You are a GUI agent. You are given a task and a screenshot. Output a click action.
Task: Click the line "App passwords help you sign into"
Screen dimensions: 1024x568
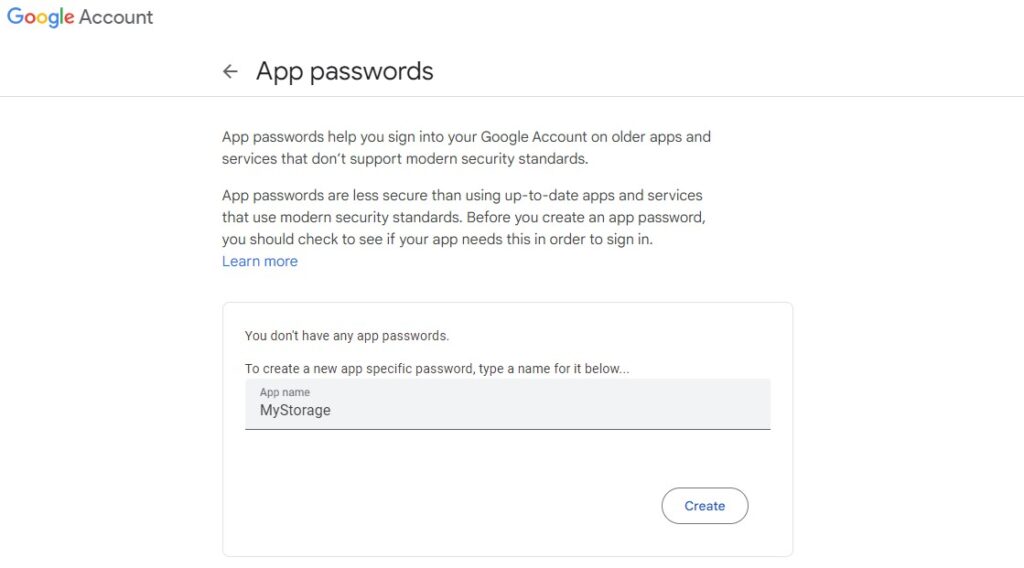click(x=466, y=137)
